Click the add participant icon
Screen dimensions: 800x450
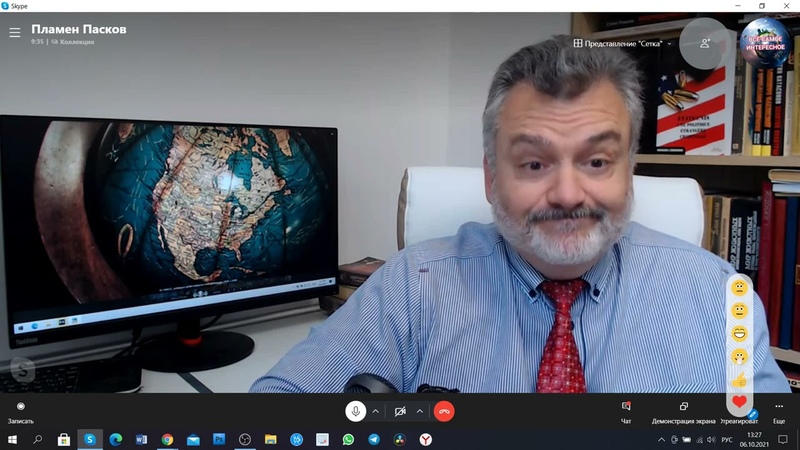click(704, 43)
